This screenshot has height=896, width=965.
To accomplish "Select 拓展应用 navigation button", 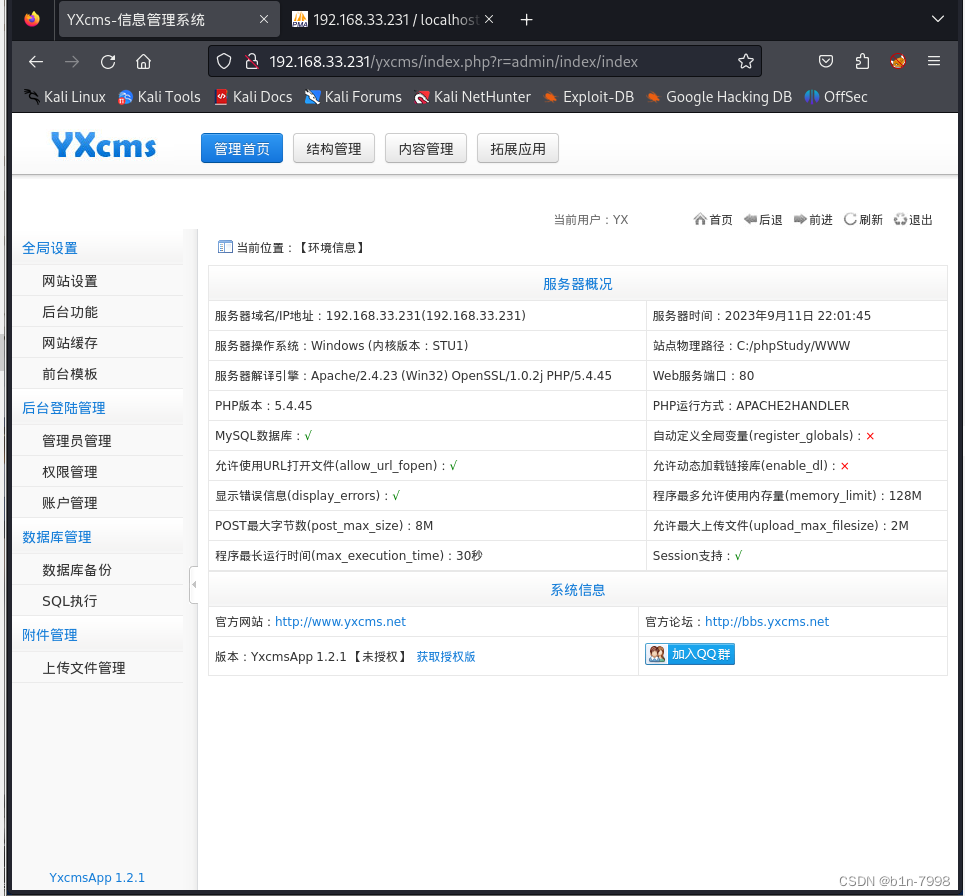I will (x=518, y=148).
